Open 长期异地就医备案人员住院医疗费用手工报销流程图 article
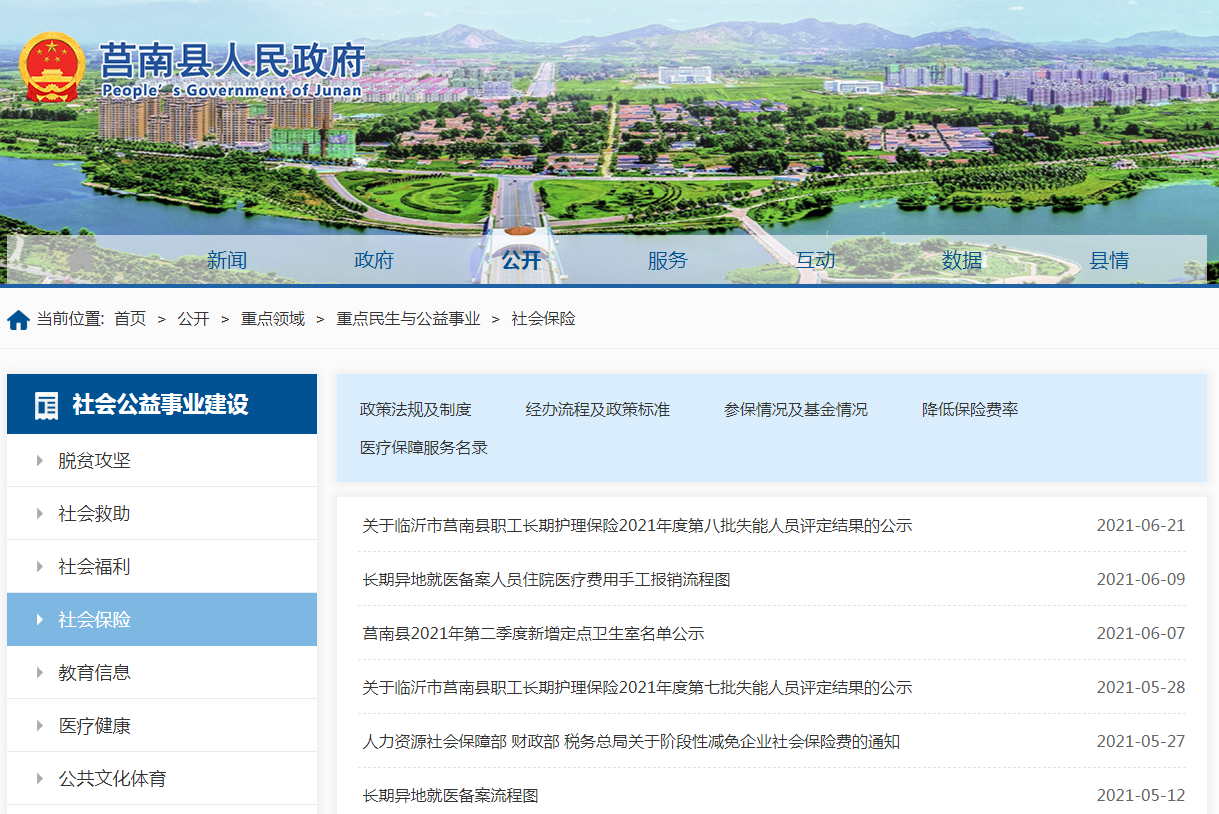 (546, 580)
